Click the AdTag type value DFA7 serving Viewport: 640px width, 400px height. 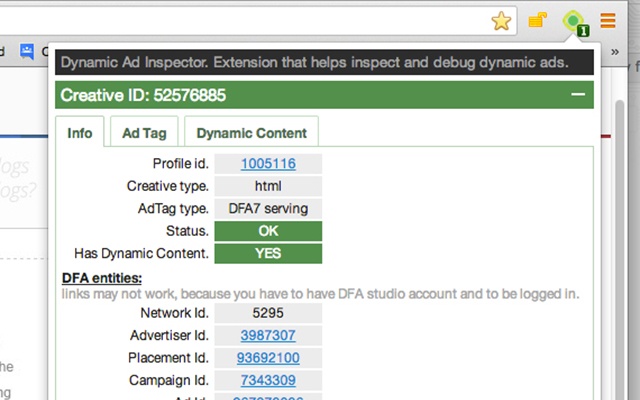pos(267,208)
